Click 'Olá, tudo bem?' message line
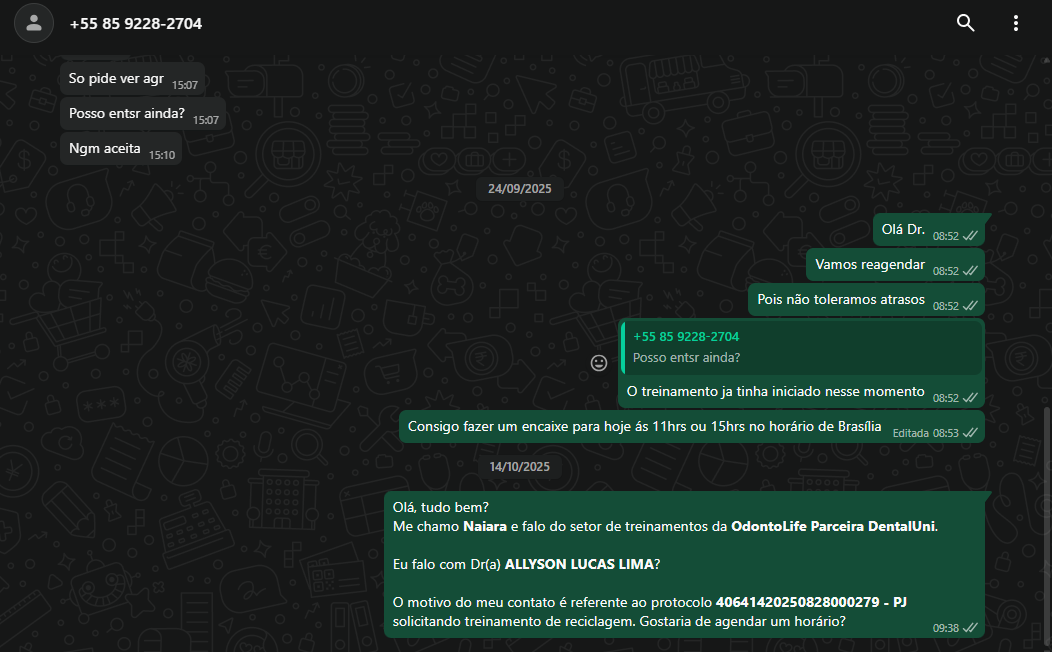Viewport: 1052px width, 652px height. (x=441, y=507)
